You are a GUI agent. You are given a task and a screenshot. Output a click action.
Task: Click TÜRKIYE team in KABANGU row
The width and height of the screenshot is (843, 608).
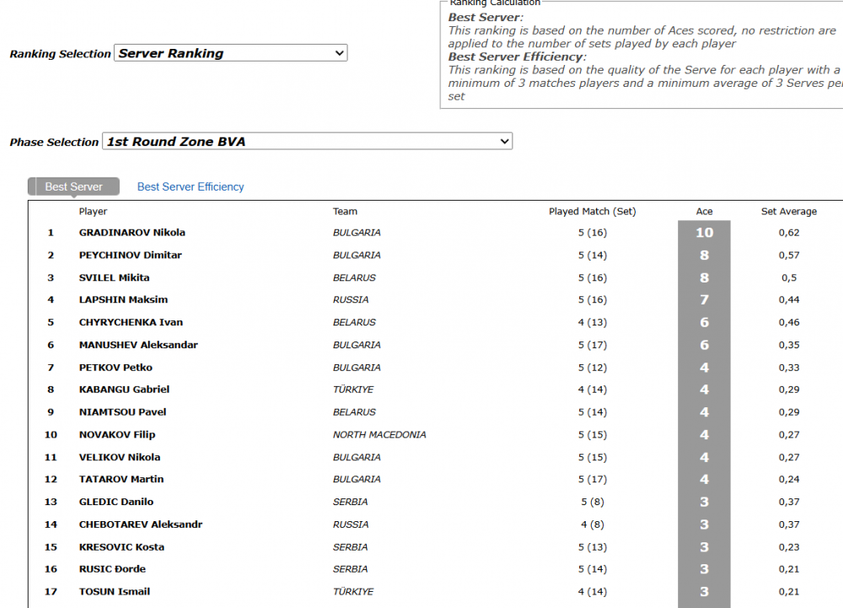click(353, 389)
